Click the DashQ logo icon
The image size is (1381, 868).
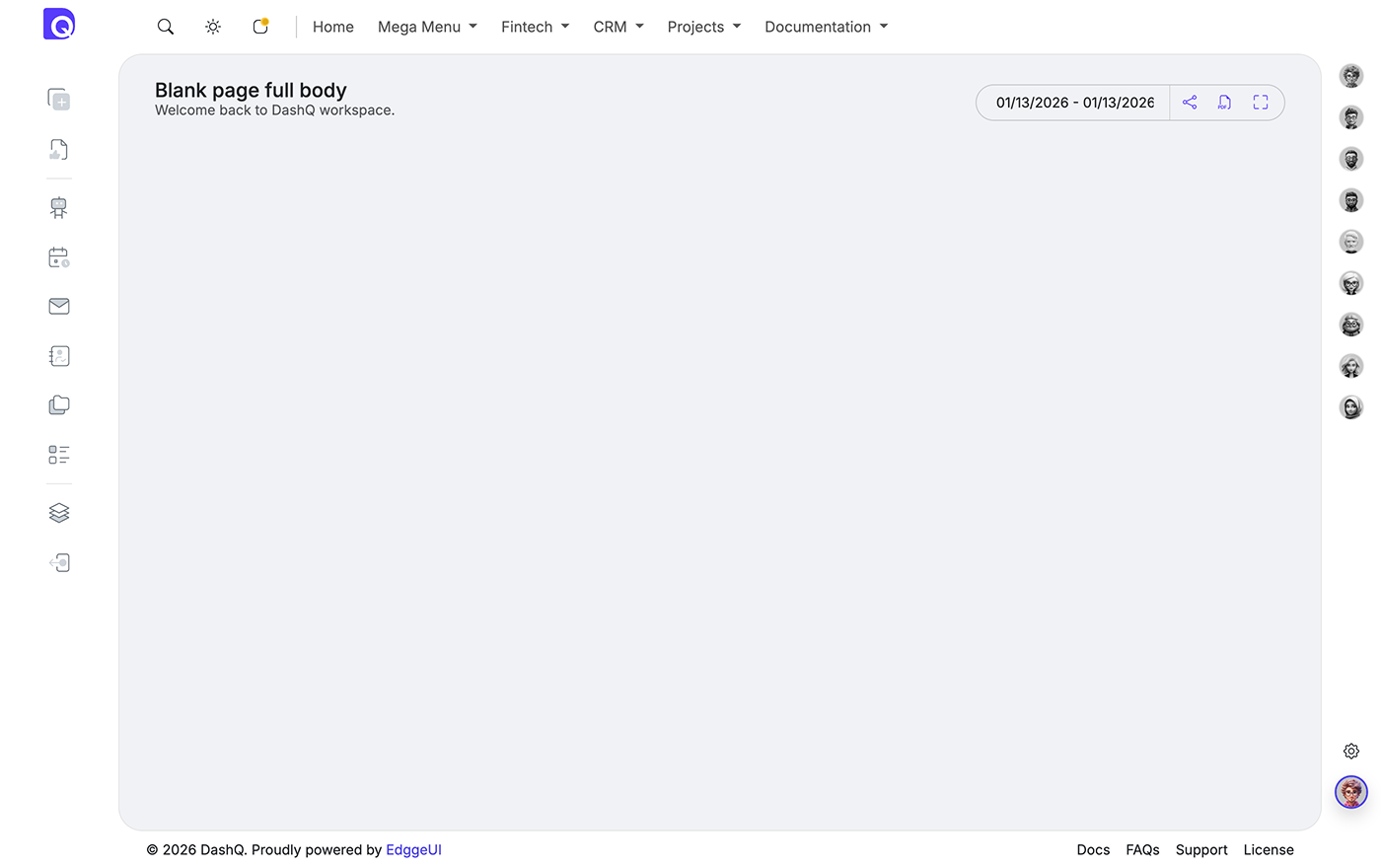tap(59, 24)
